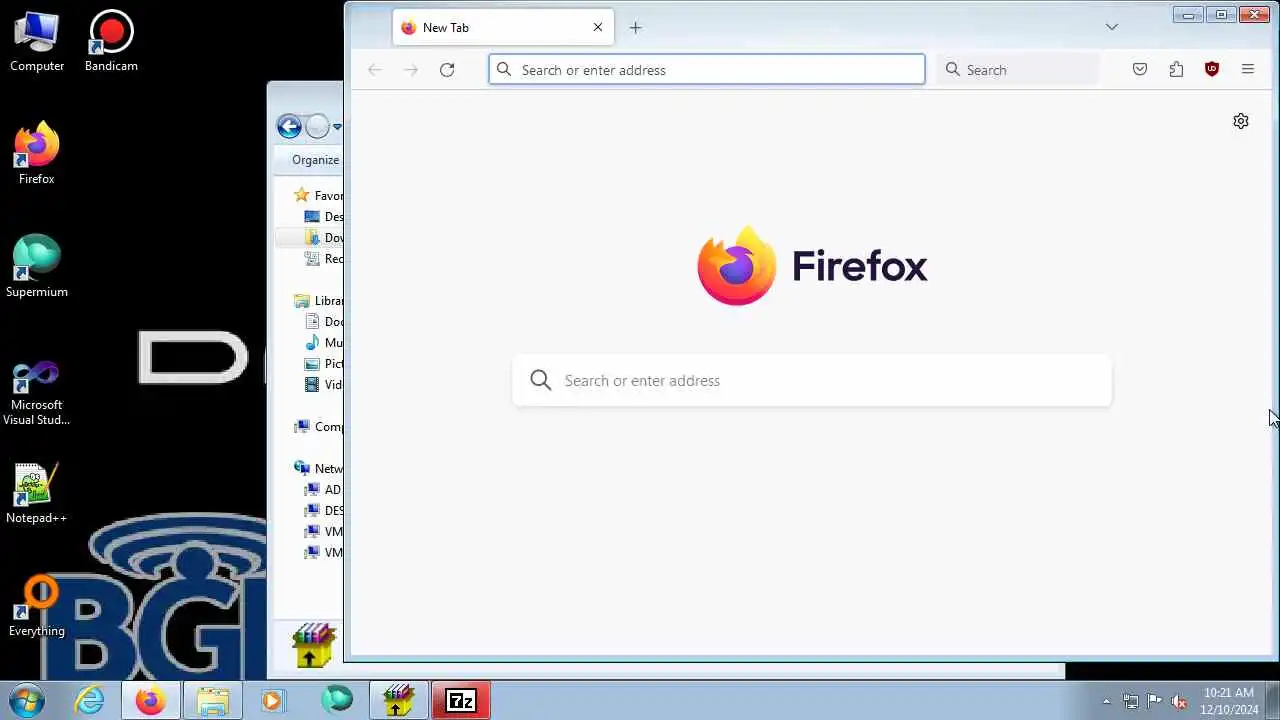The width and height of the screenshot is (1280, 720).
Task: Open Windows Media Player taskbar icon
Action: (x=272, y=701)
